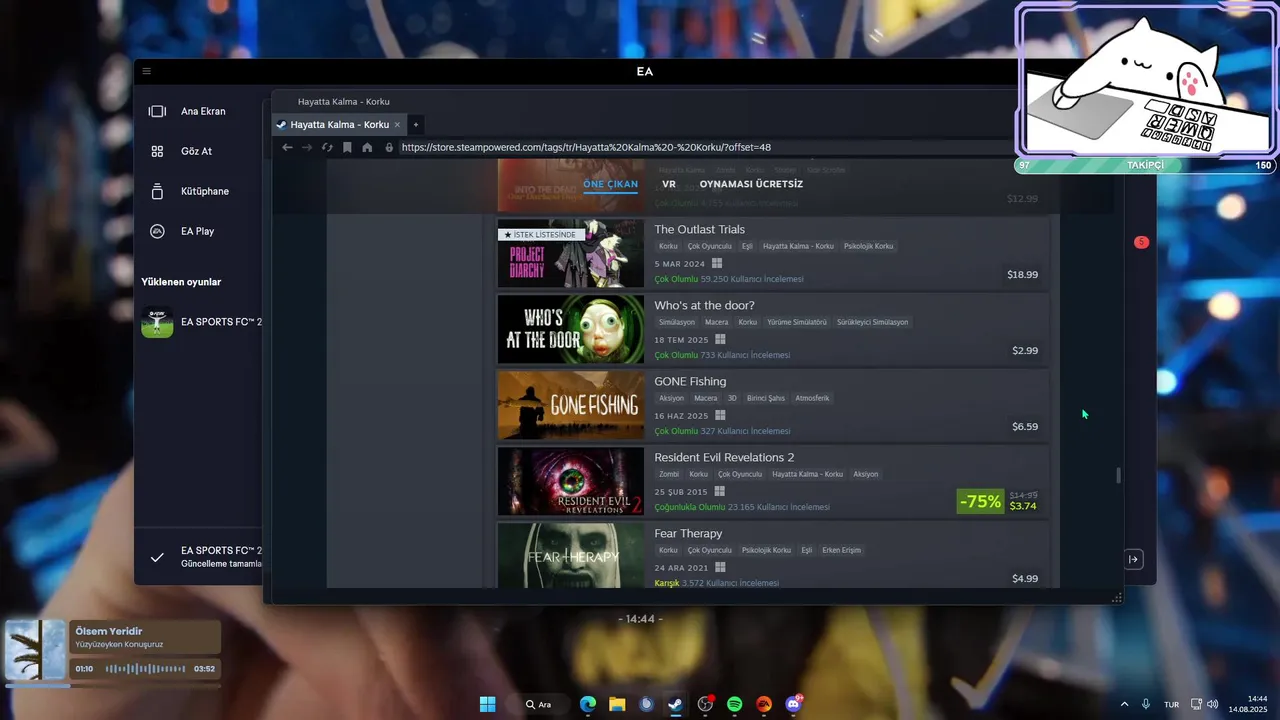Click the TAKİPÇİ follower progress bar
The image size is (1280, 720).
(x=1146, y=165)
